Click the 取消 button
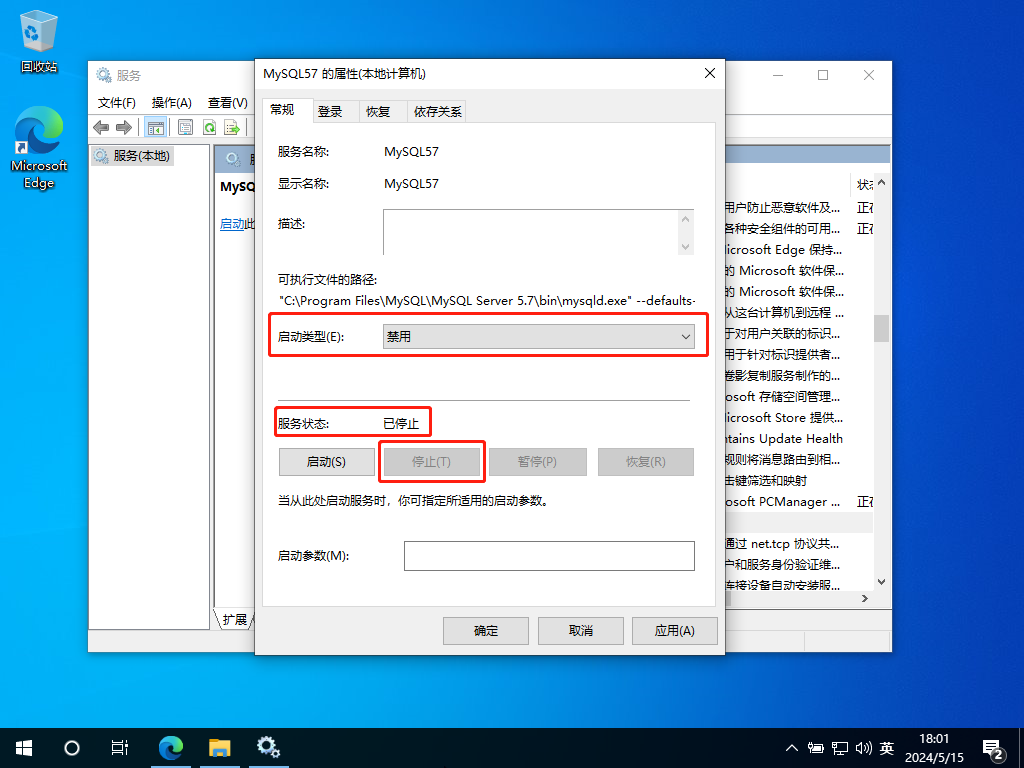The height and width of the screenshot is (768, 1024). coord(580,630)
